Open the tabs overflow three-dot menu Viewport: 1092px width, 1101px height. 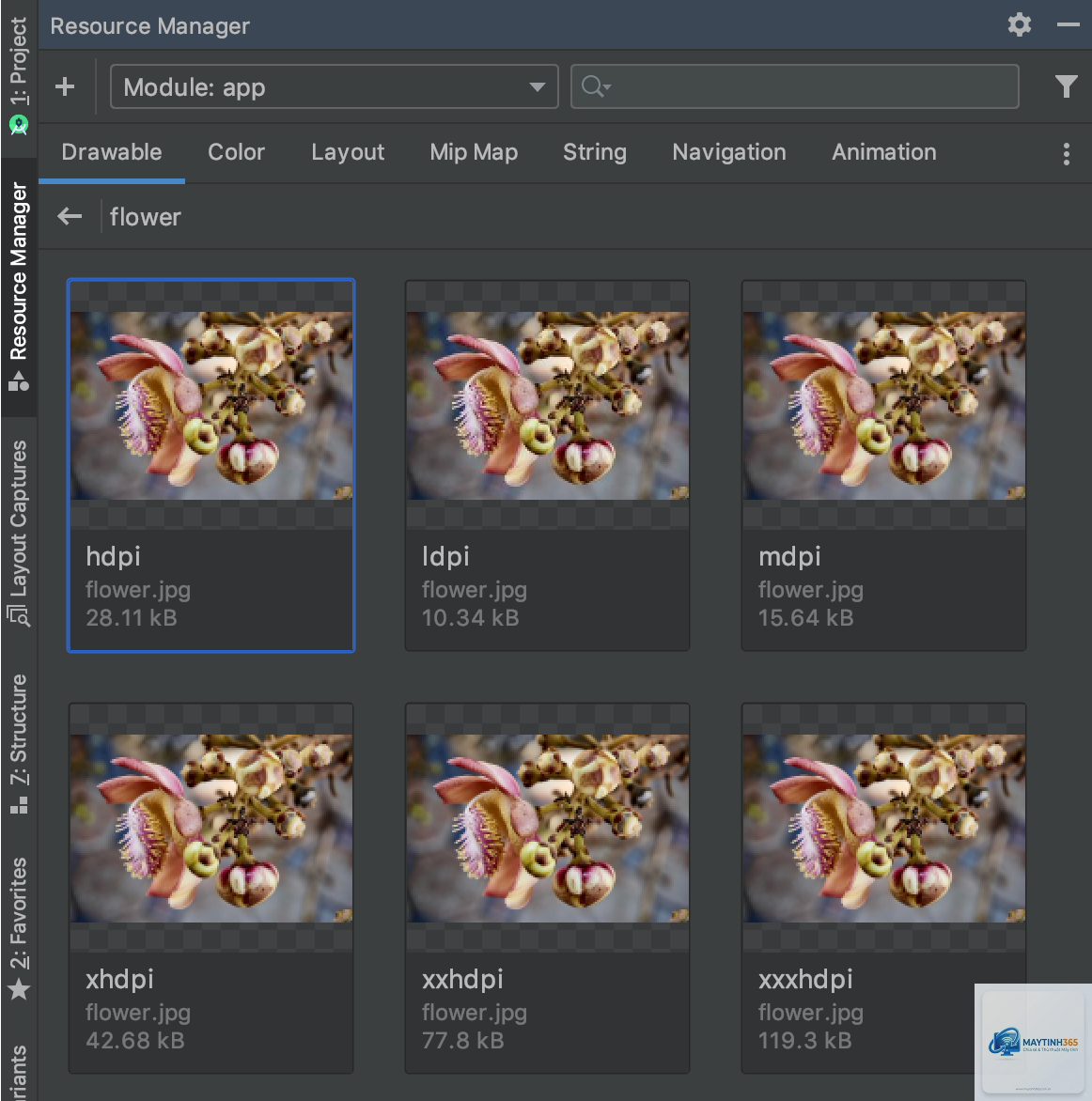click(1066, 154)
